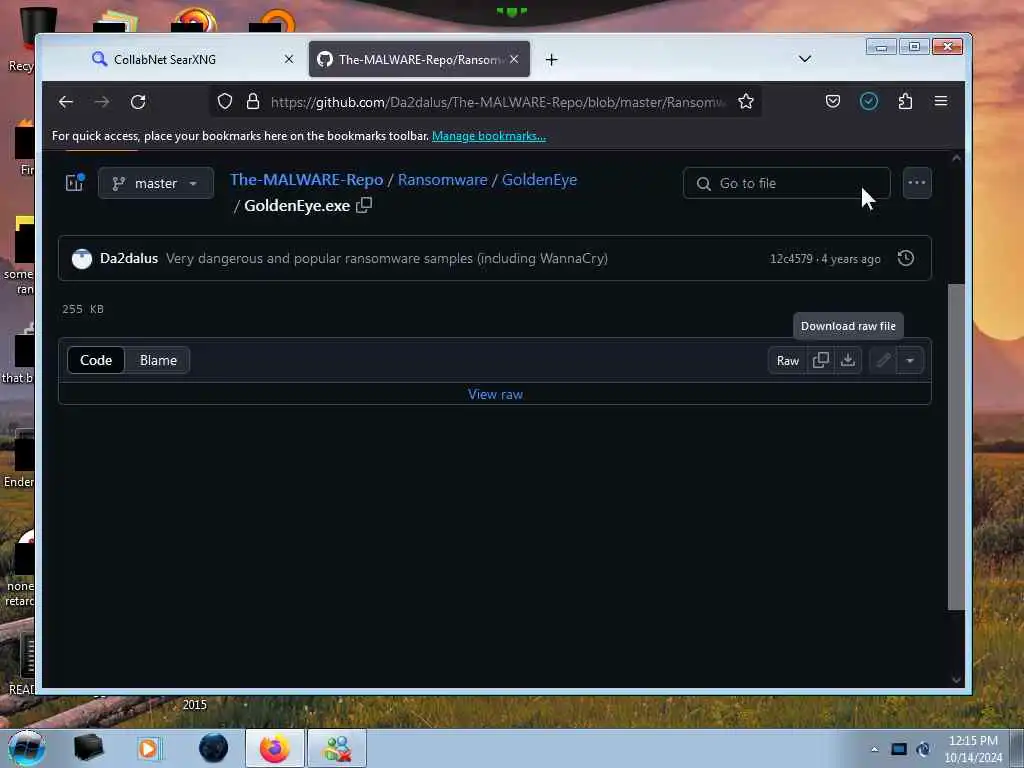This screenshot has height=768, width=1024.
Task: Launch Firefox from the taskbar
Action: 274,748
